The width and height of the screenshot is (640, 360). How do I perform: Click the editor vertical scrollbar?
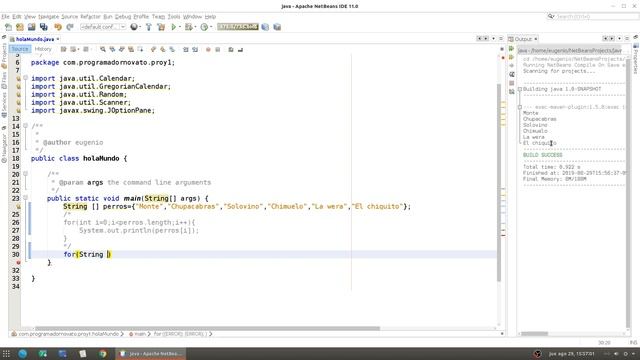pyautogui.click(x=499, y=182)
